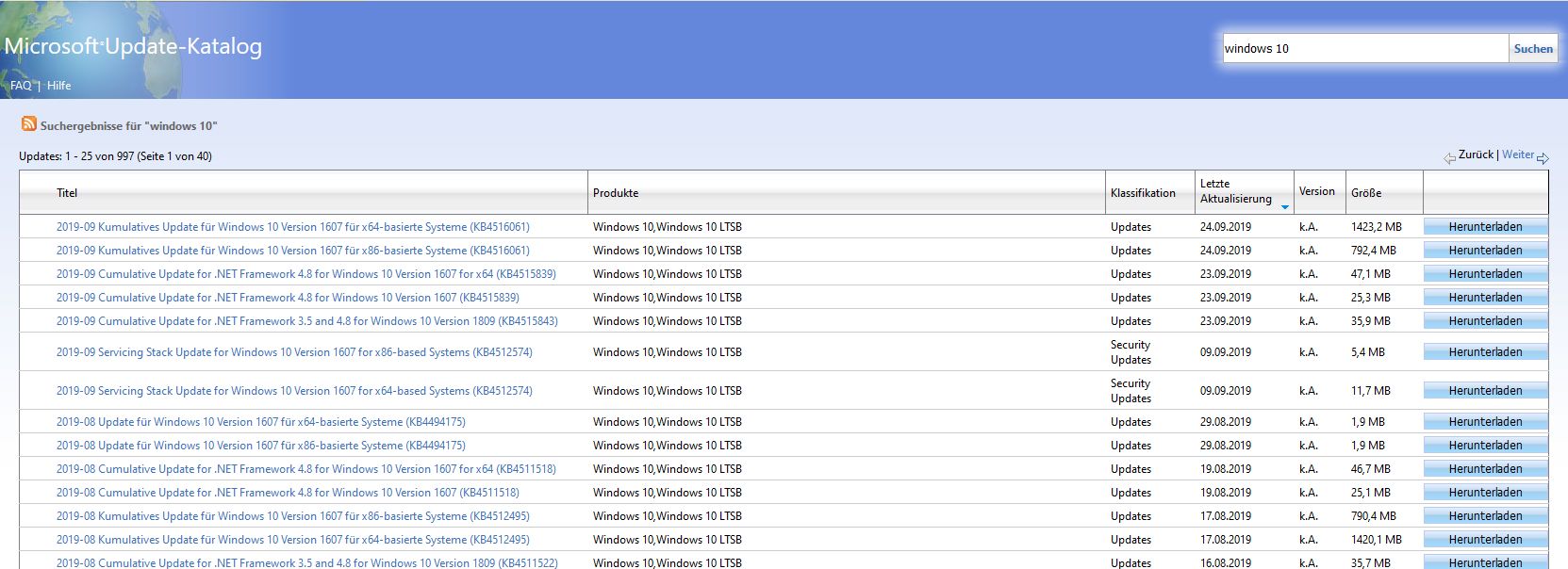Image resolution: width=1568 pixels, height=569 pixels.
Task: Sort by the Titel column header
Action: [x=67, y=193]
